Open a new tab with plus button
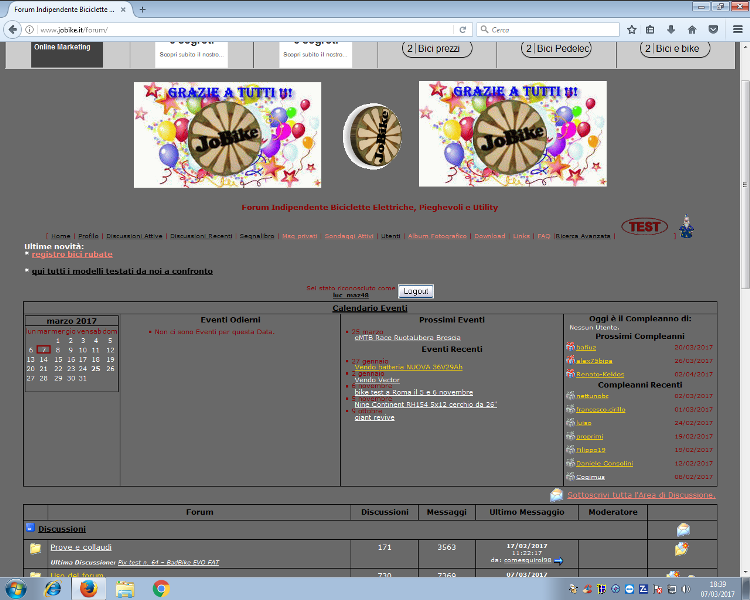 pyautogui.click(x=143, y=9)
